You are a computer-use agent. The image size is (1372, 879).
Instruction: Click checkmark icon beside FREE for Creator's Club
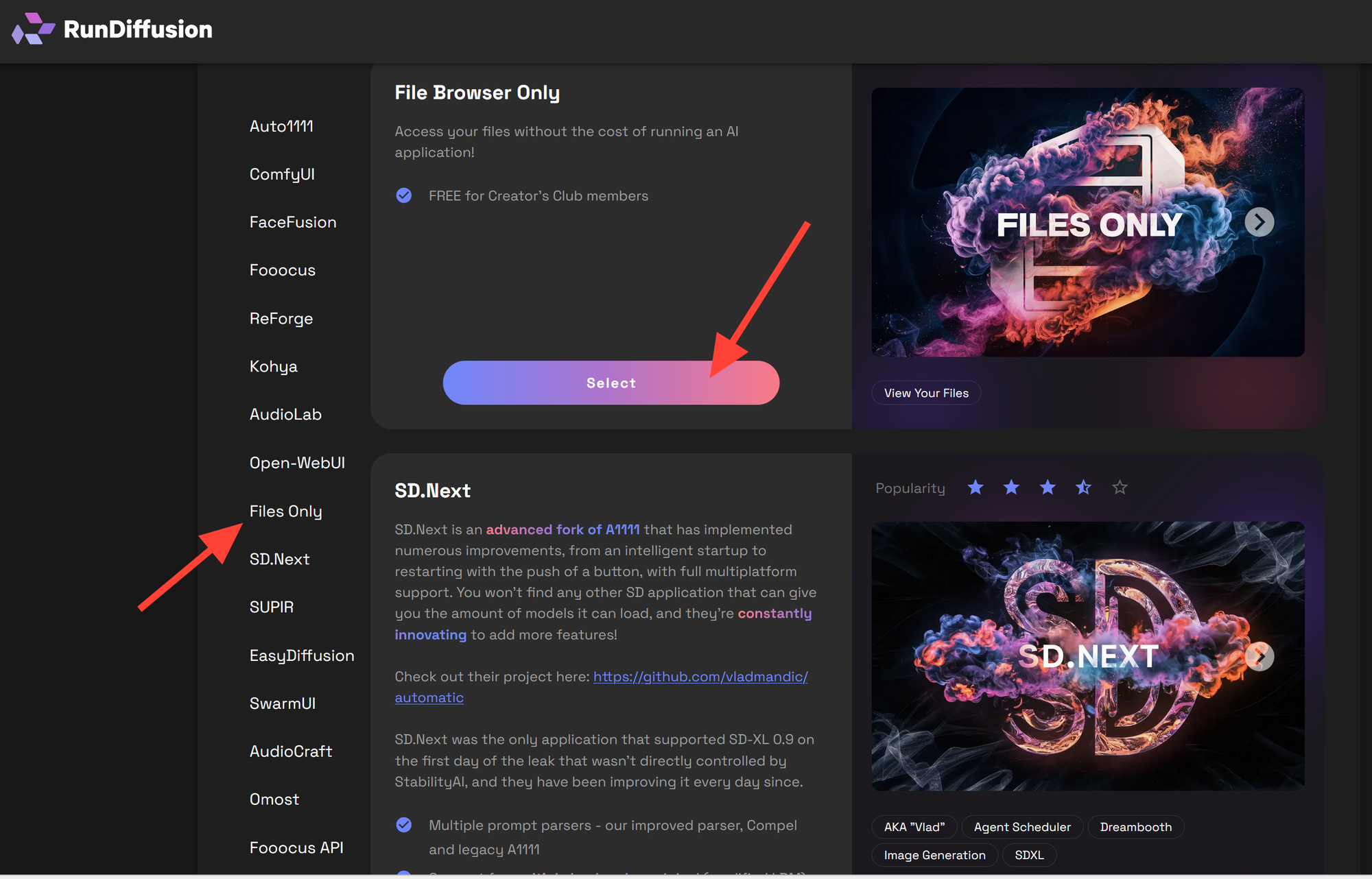[x=404, y=196]
